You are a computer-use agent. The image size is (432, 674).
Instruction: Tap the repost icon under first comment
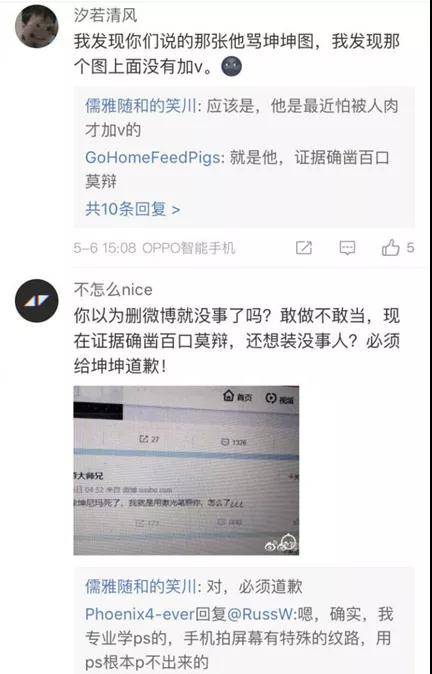(x=304, y=247)
